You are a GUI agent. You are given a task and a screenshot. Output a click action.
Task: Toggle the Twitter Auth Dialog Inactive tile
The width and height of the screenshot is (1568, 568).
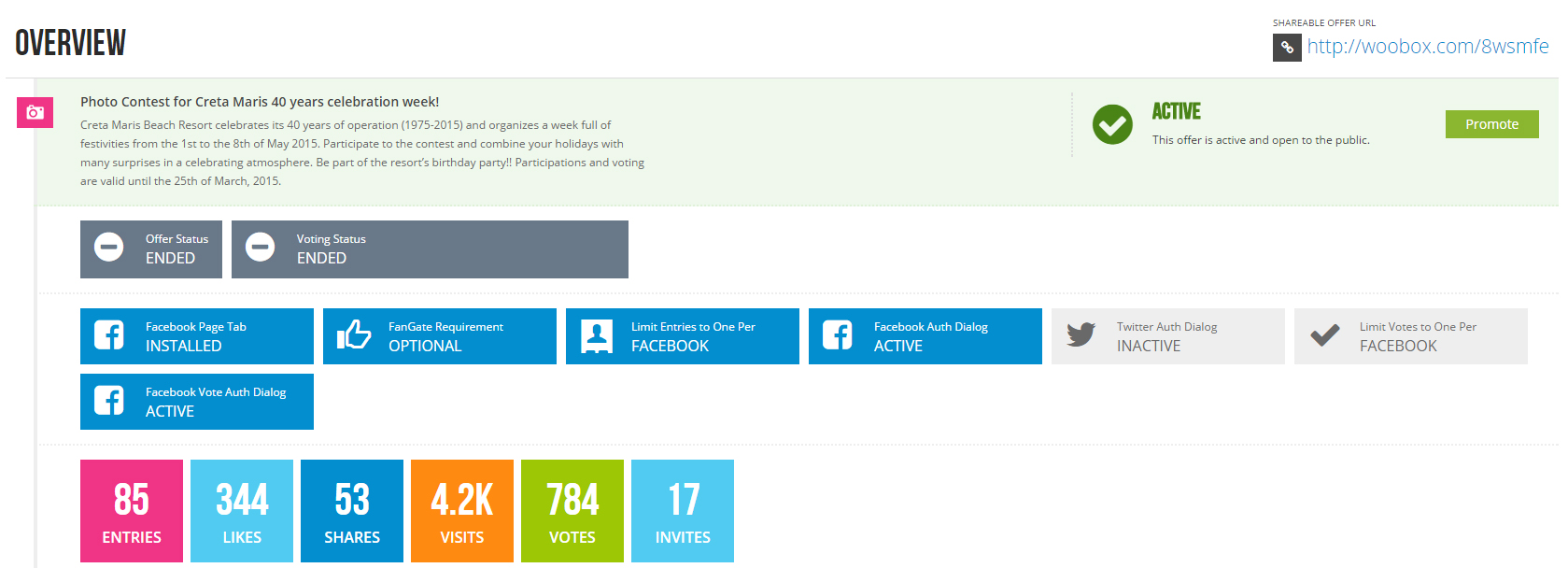(1168, 336)
